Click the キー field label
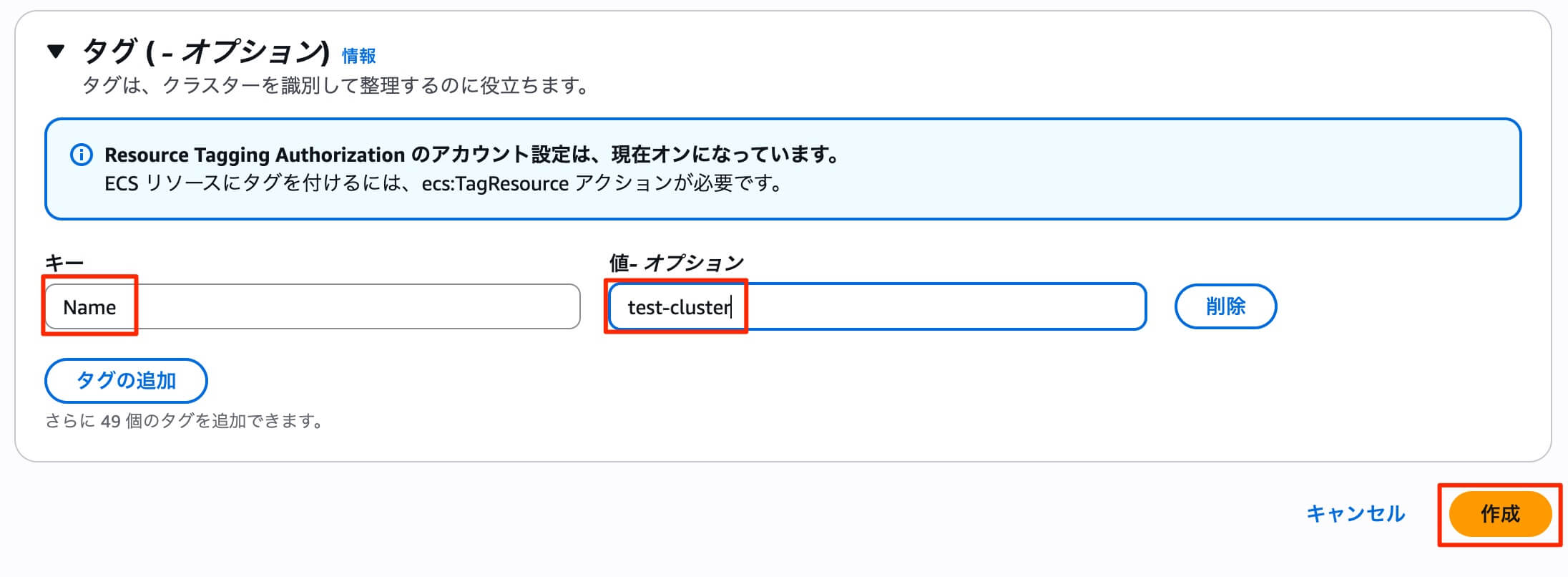Viewport: 1568px width, 577px height. pos(64,263)
